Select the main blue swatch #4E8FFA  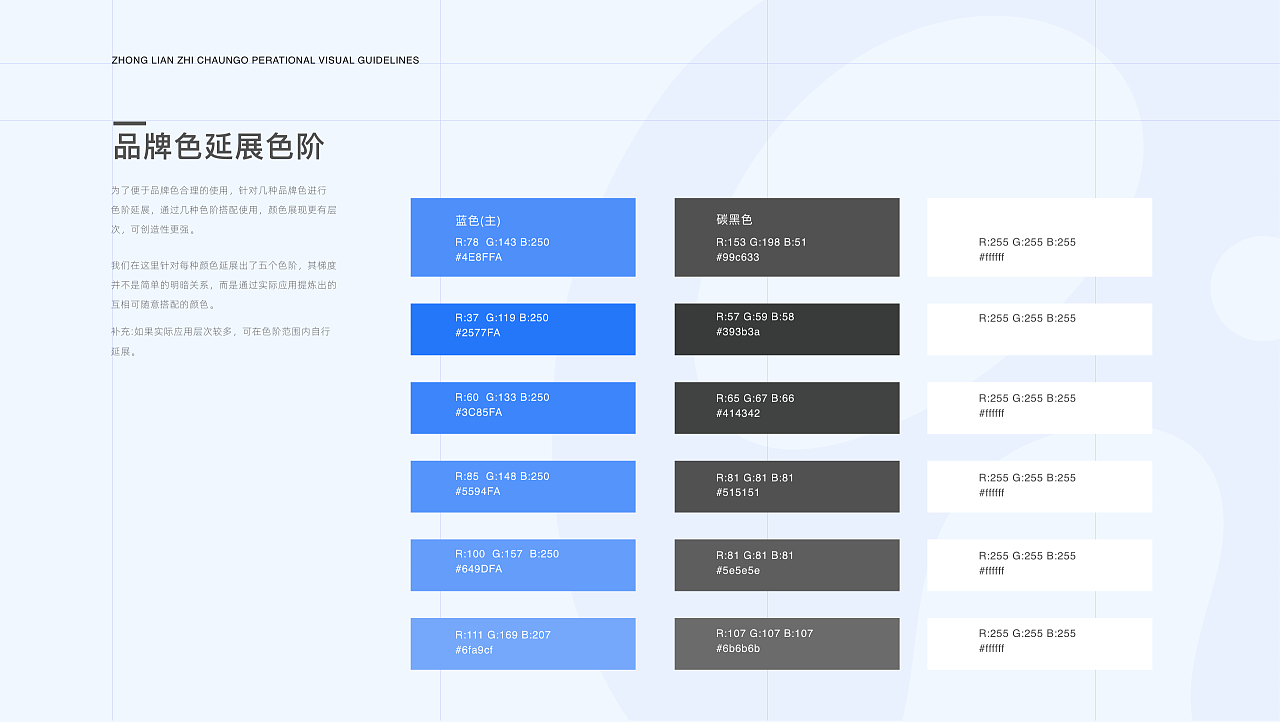pyautogui.click(x=523, y=237)
